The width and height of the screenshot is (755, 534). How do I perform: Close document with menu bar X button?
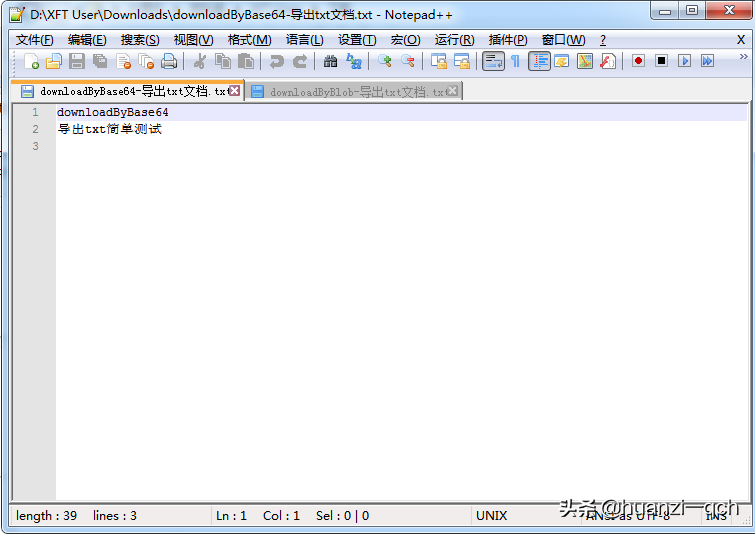pos(741,40)
